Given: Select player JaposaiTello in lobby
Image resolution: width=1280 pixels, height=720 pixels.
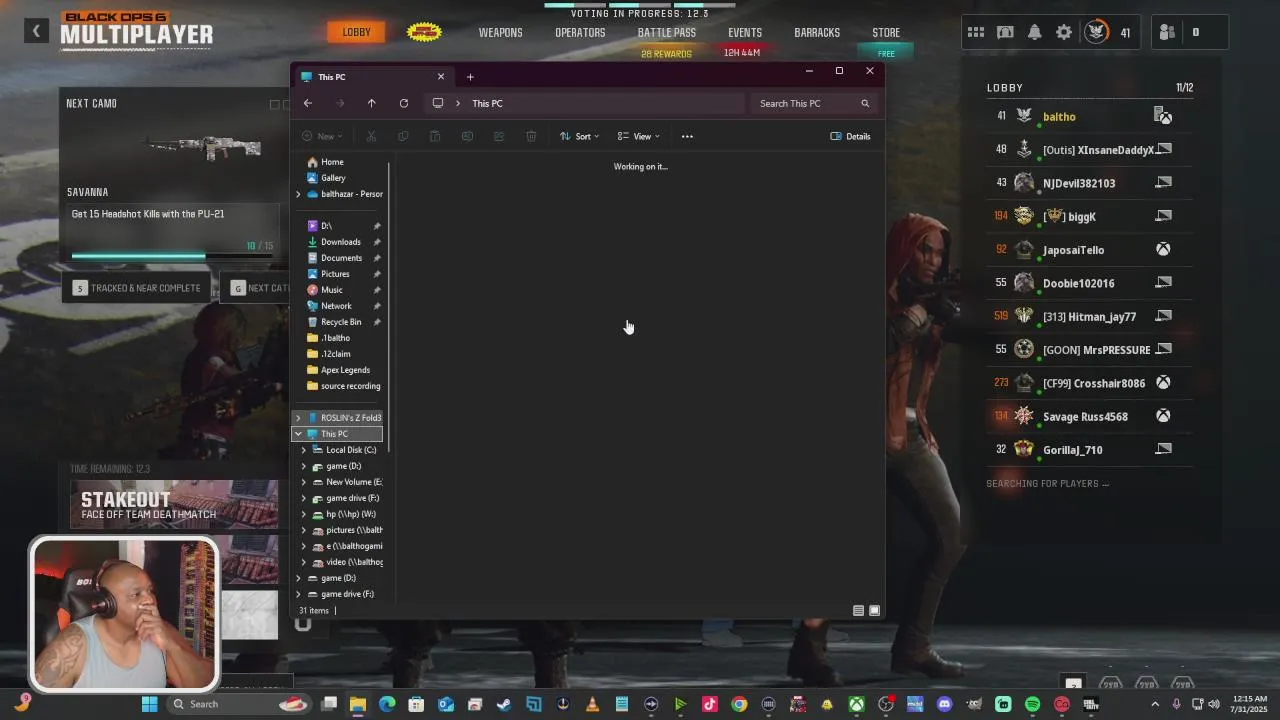Looking at the screenshot, I should click(1088, 250).
